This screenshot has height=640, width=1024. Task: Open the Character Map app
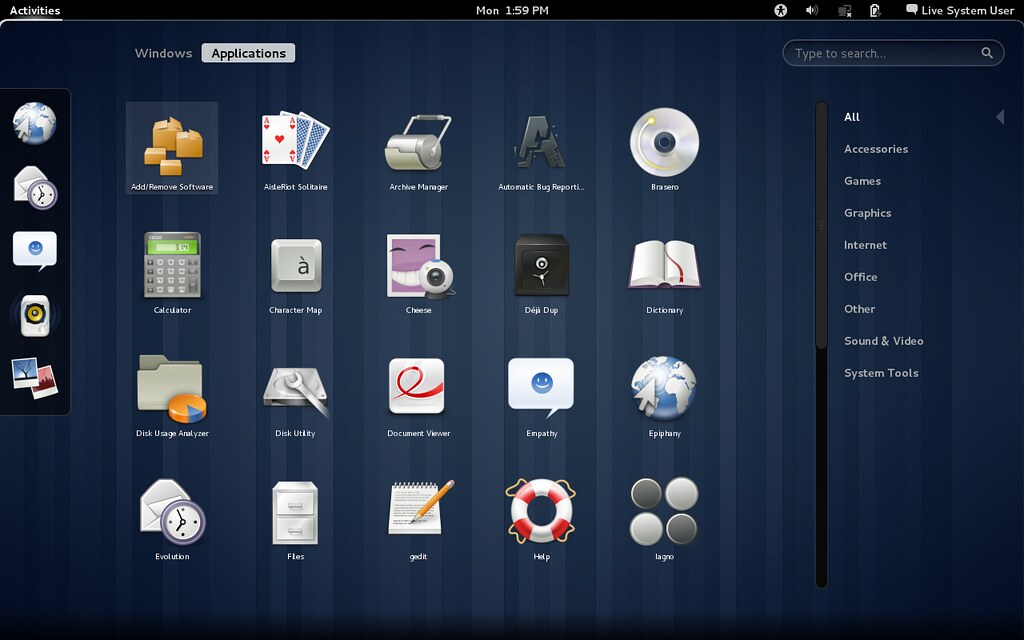(295, 267)
